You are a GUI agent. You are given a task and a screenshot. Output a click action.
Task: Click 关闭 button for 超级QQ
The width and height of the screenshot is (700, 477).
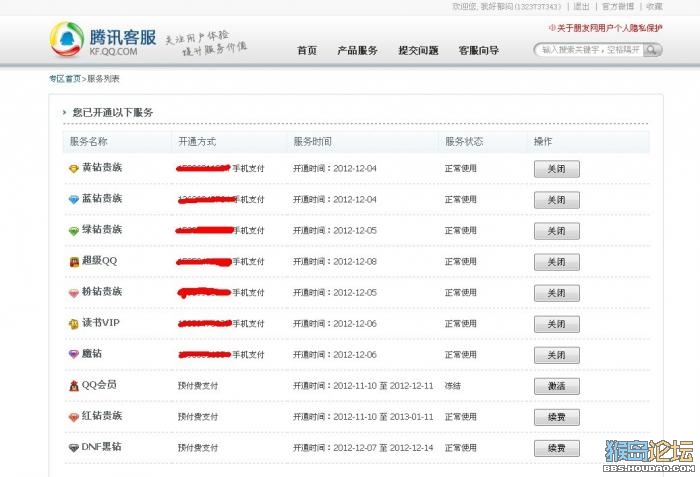[x=557, y=262]
